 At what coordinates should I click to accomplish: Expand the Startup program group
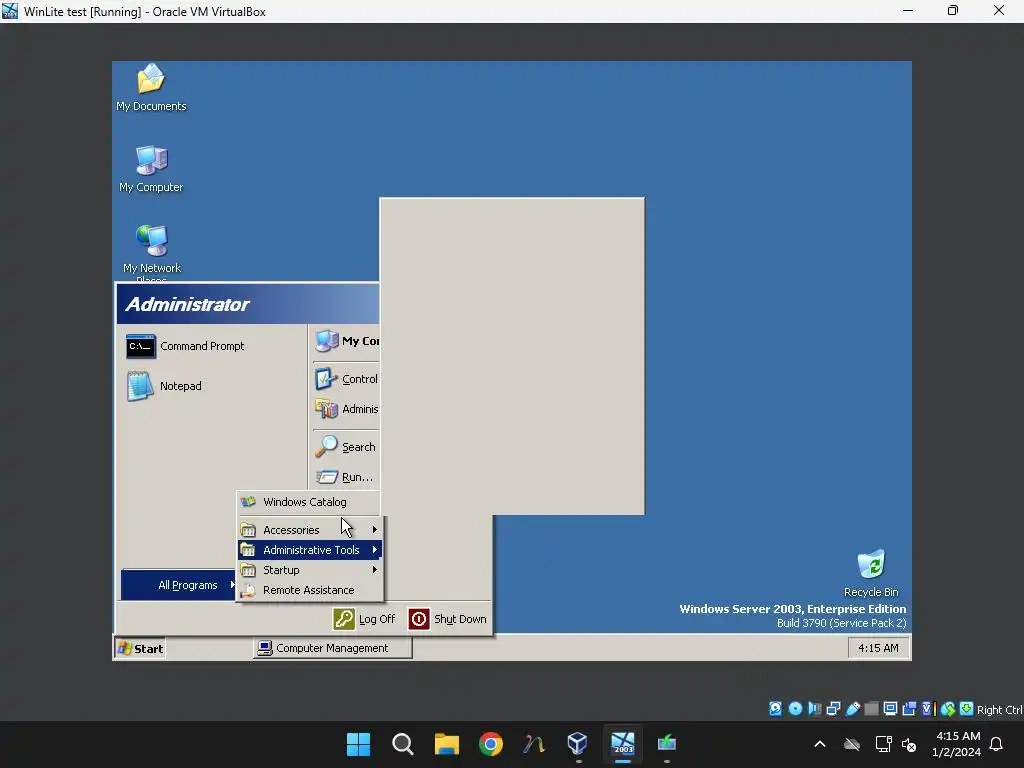(310, 570)
